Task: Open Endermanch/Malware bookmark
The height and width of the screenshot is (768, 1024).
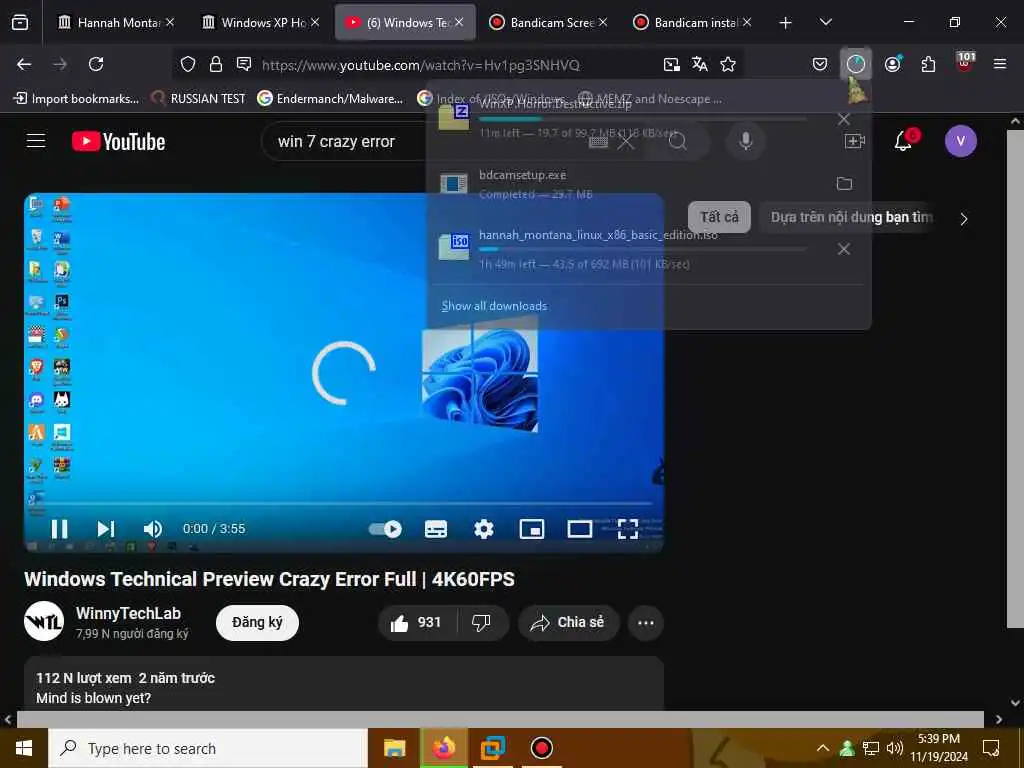Action: 330,99
